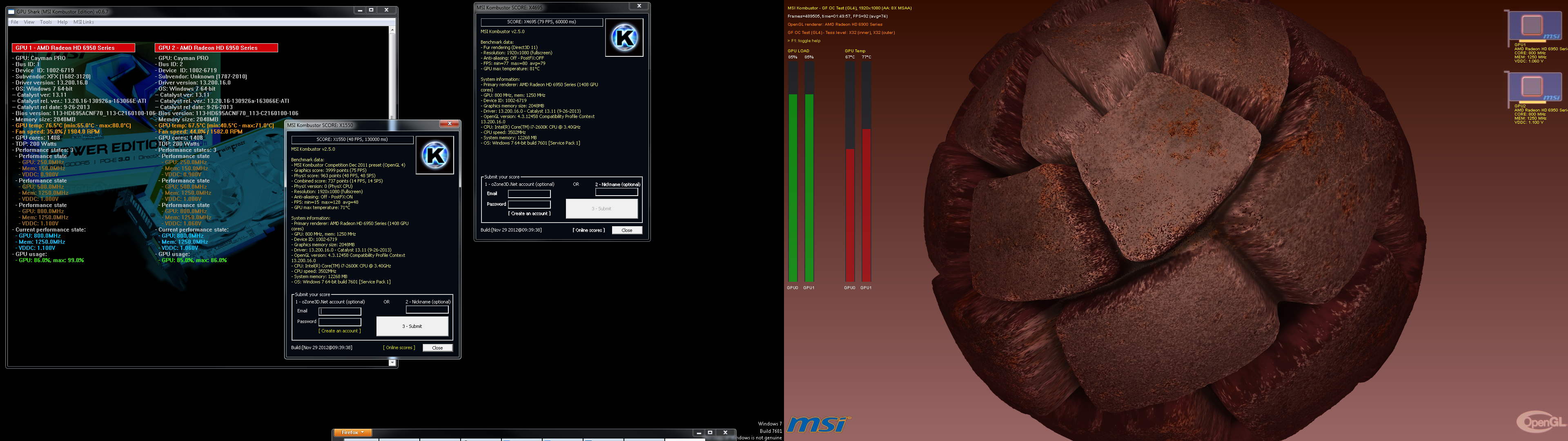Open the MSI Links menu

click(x=84, y=22)
